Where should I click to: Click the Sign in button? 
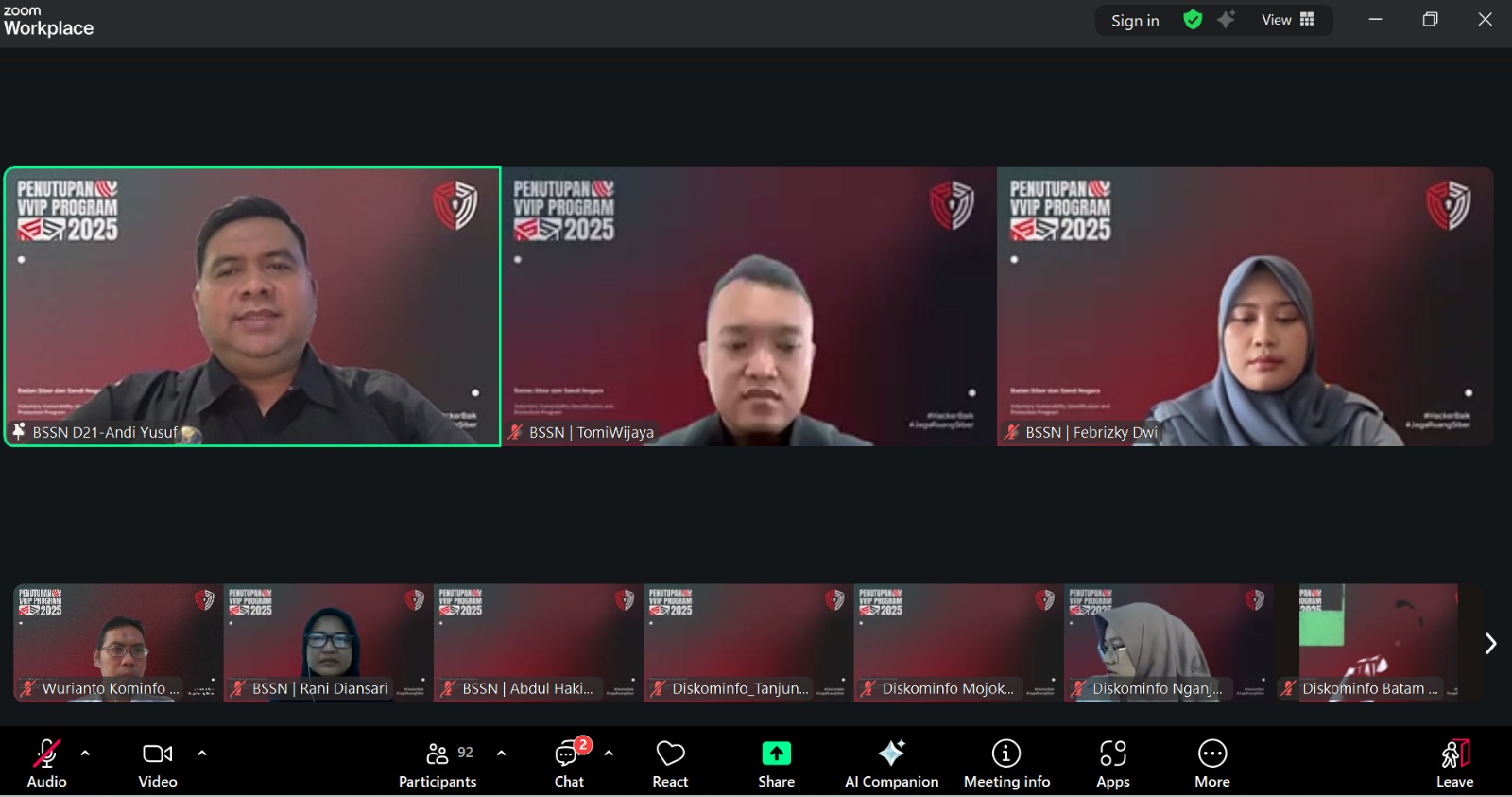point(1135,21)
